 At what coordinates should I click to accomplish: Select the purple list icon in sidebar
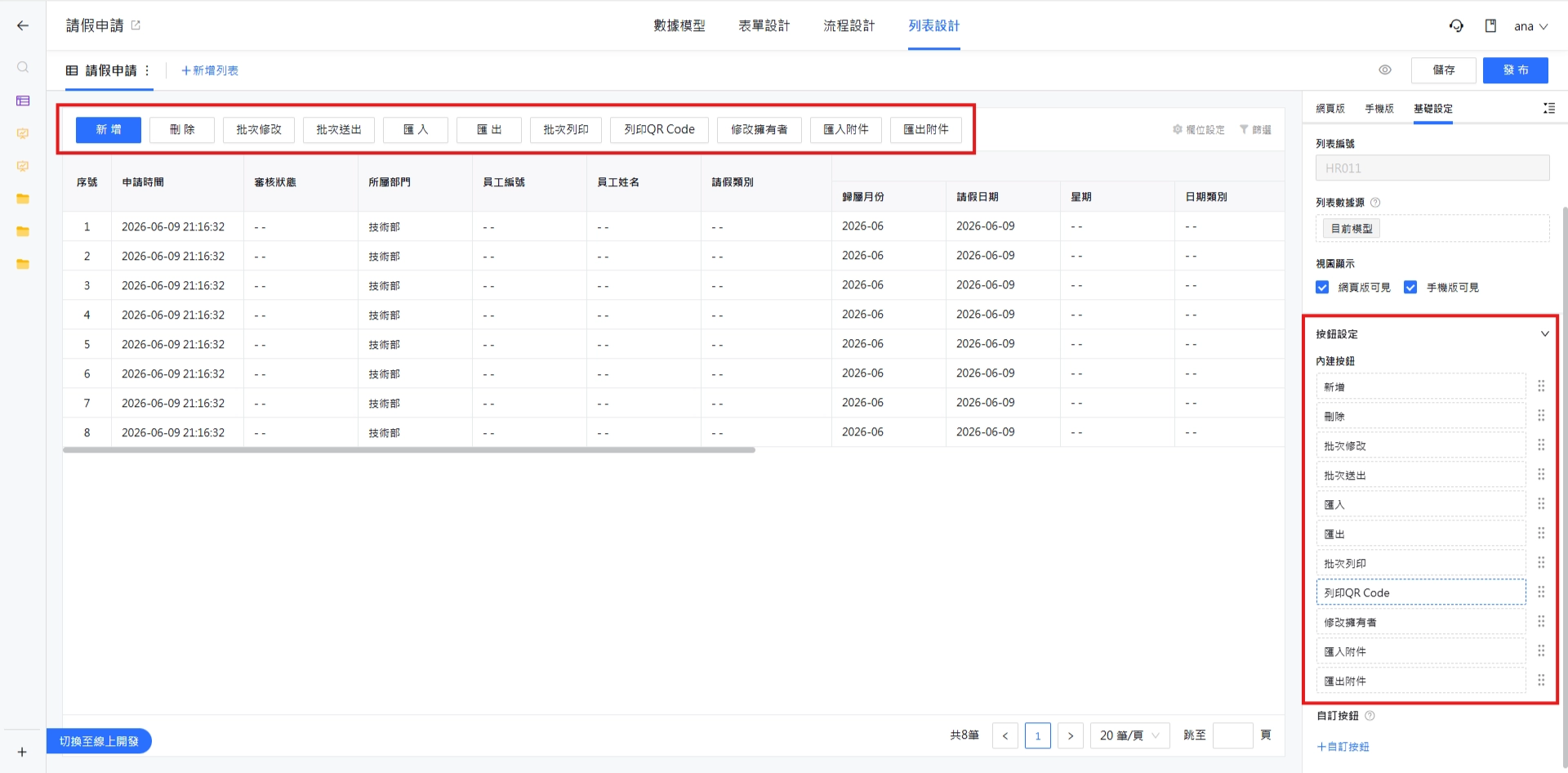23,101
